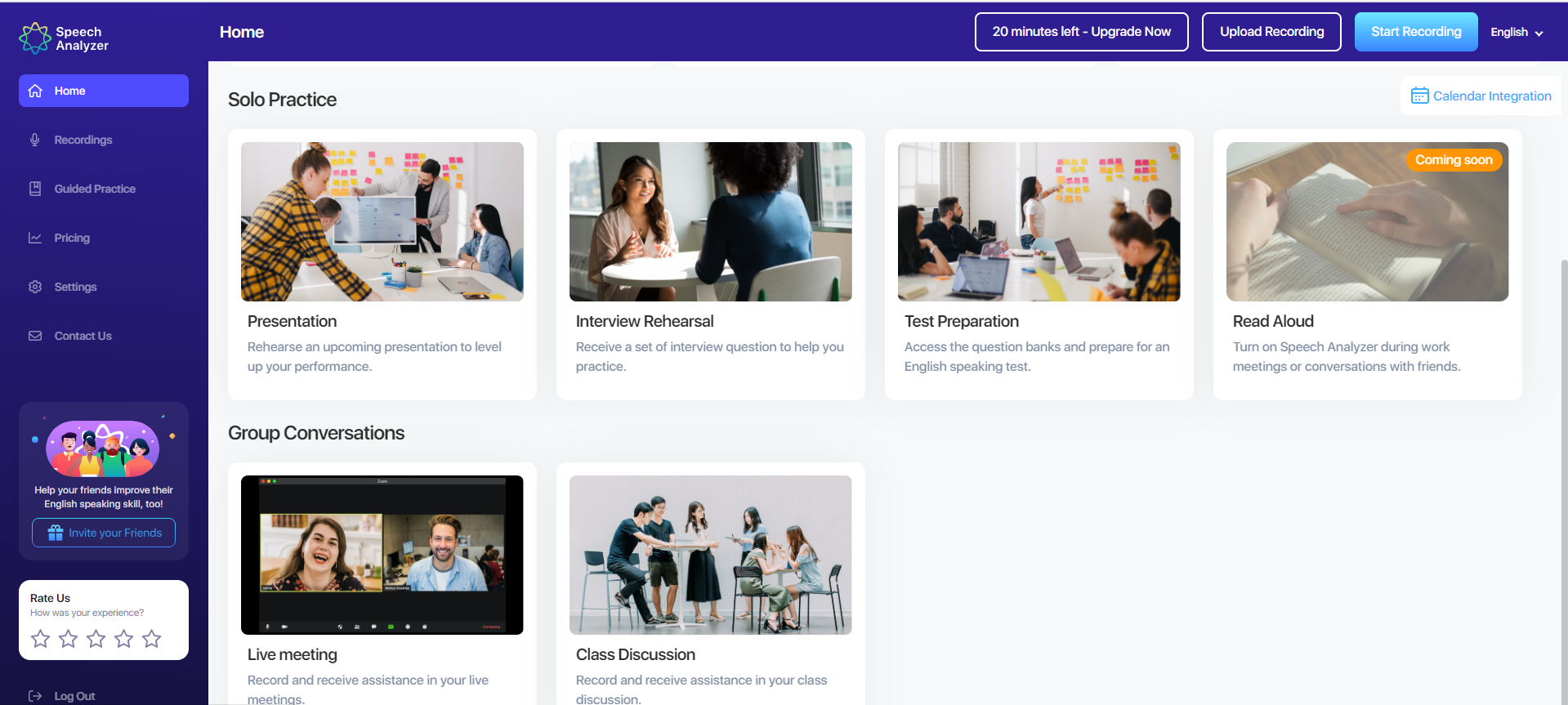Viewport: 1568px width, 705px height.
Task: Click the Contact Us envelope icon
Action: pyautogui.click(x=35, y=336)
